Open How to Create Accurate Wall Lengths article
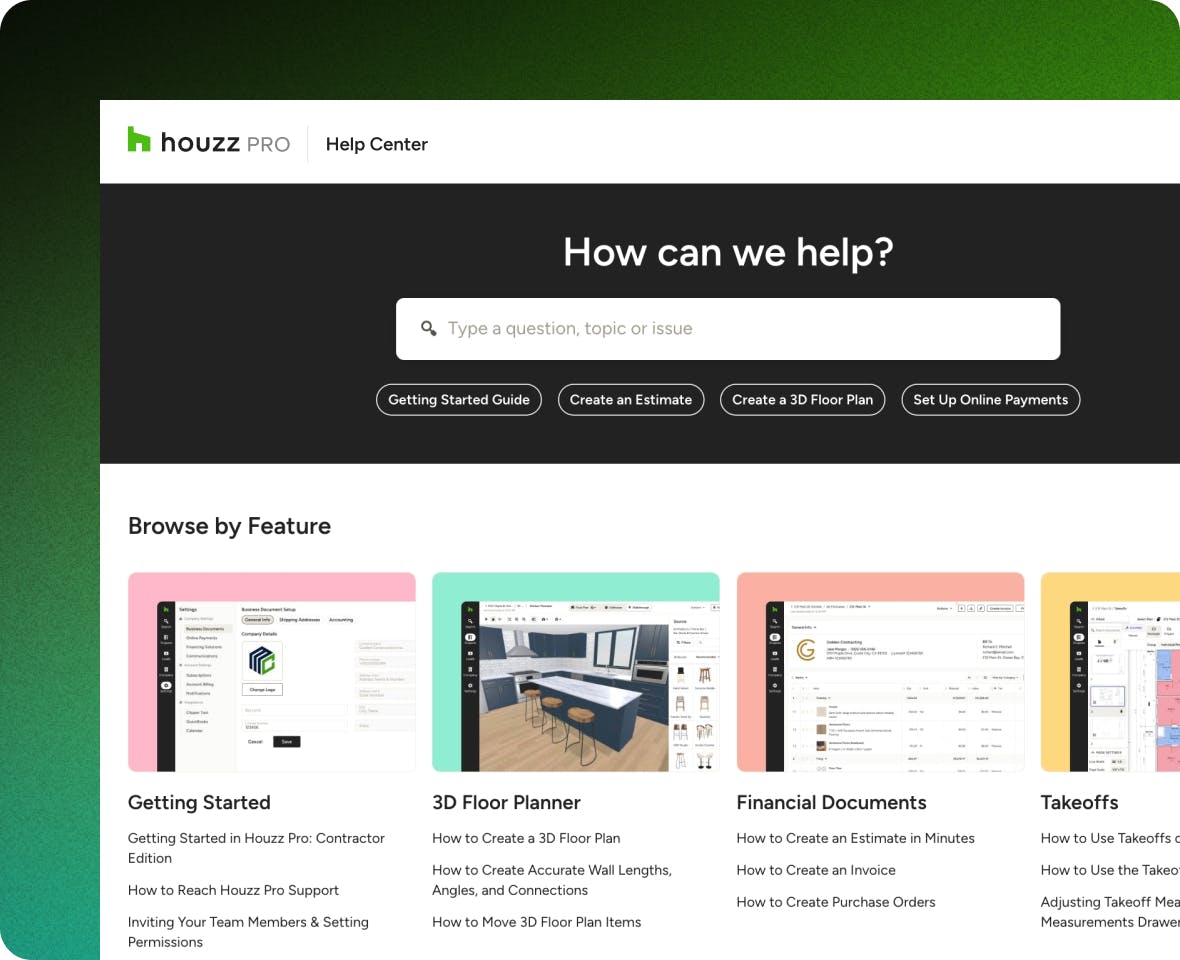Screen dimensions: 1180x960 (x=552, y=879)
